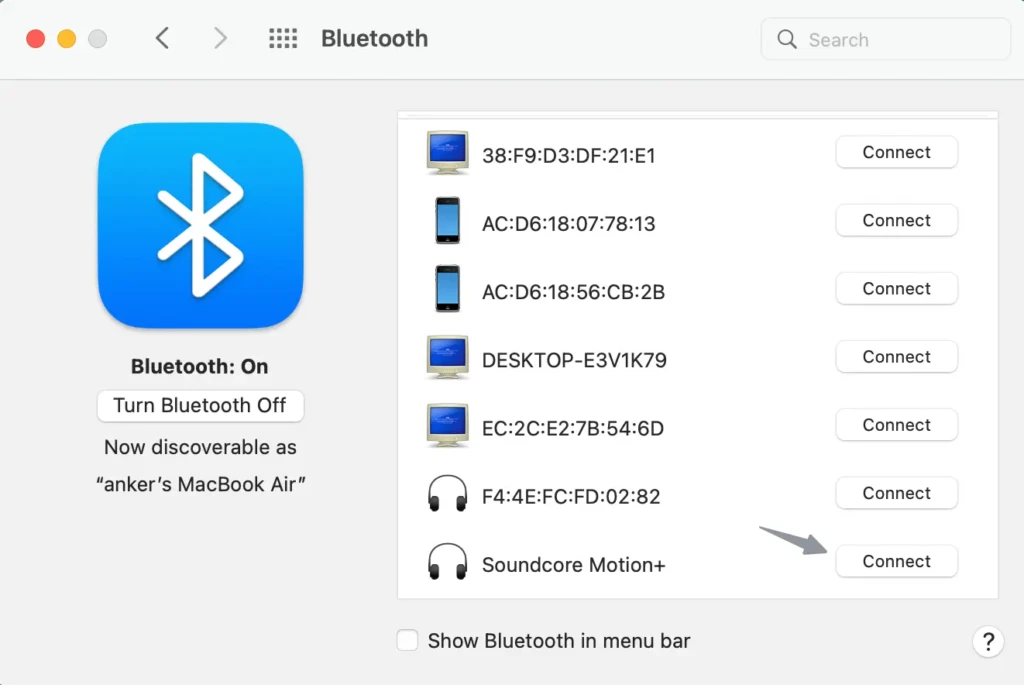Image resolution: width=1024 pixels, height=685 pixels.
Task: Click the monitor icon next to DESKTOP-E3V1K79
Action: tap(447, 357)
